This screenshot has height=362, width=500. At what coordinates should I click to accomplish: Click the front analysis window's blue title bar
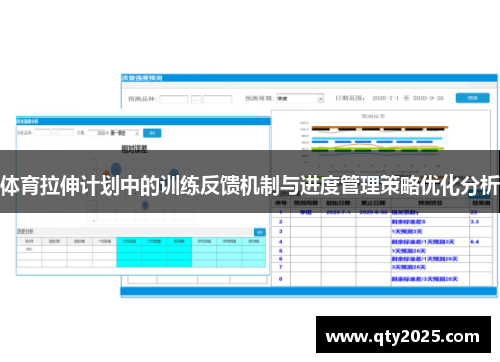pos(143,121)
